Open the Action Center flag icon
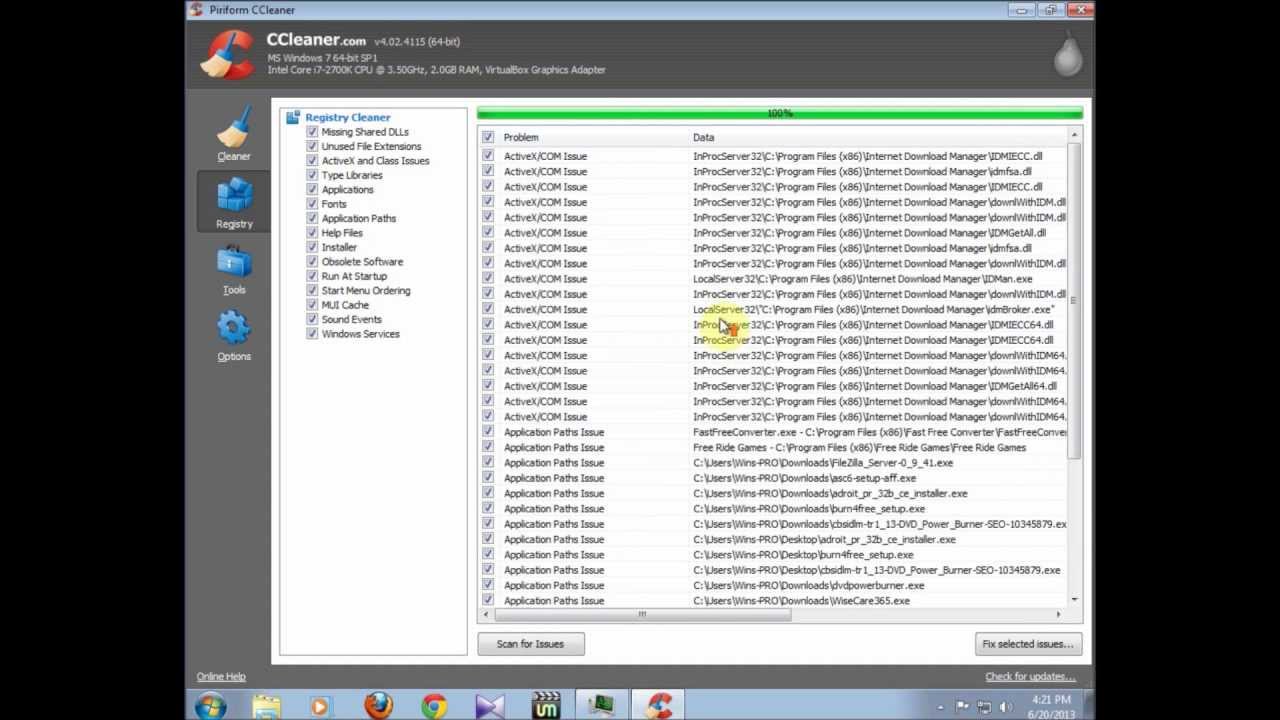 coord(962,707)
